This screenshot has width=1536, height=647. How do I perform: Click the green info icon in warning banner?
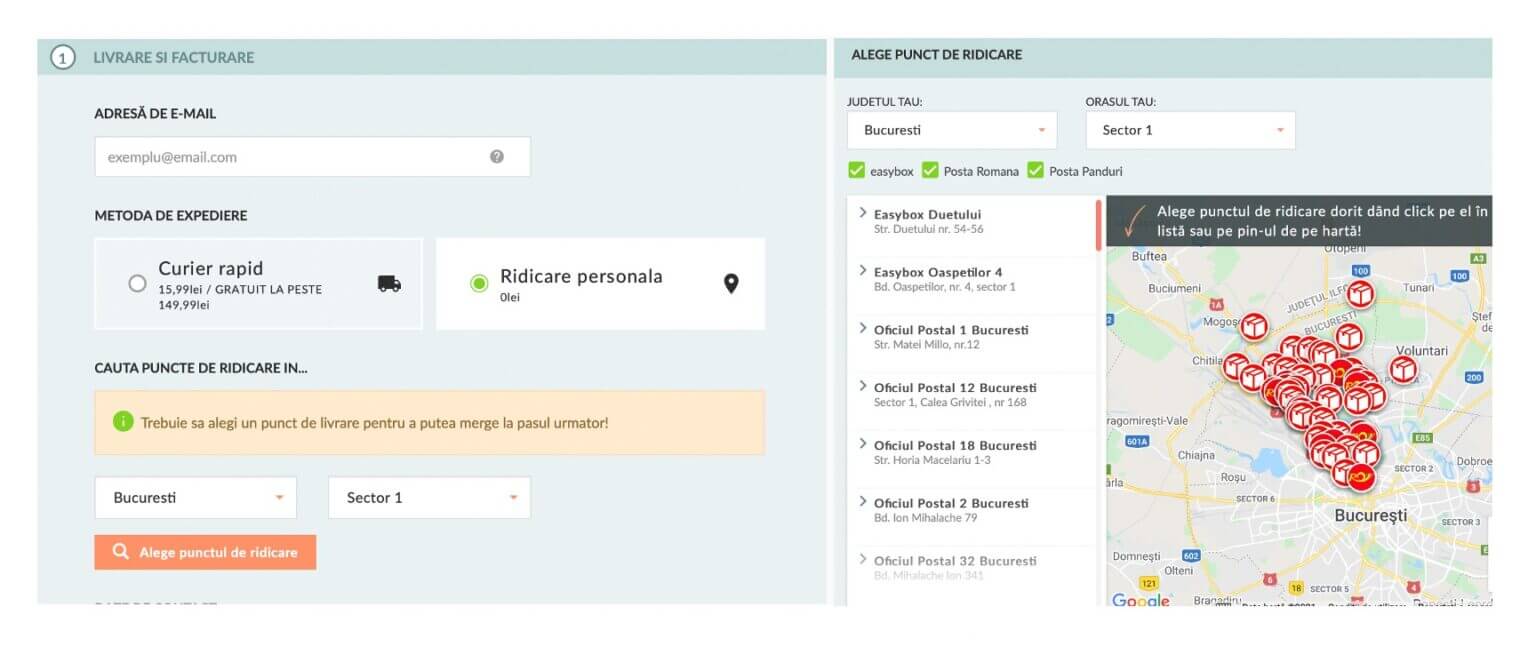coord(123,422)
